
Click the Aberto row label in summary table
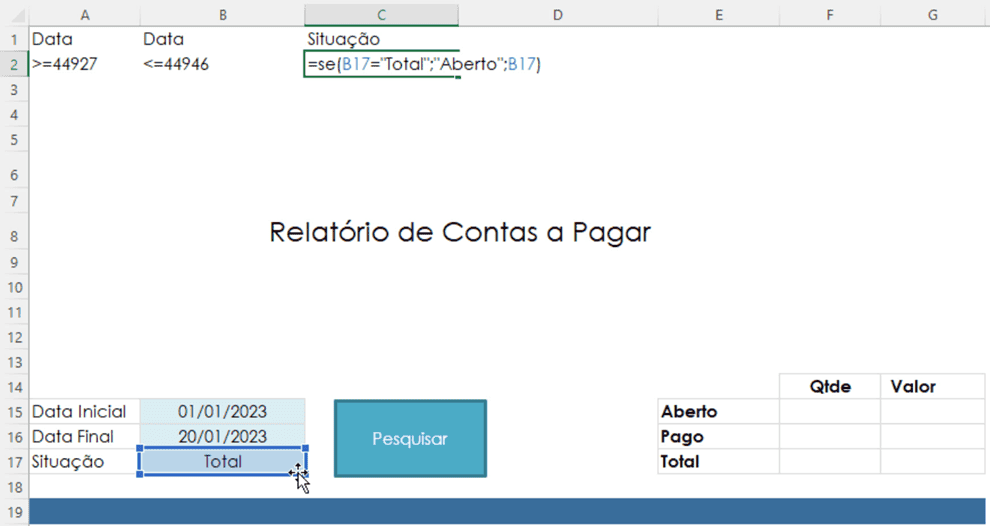tap(690, 412)
